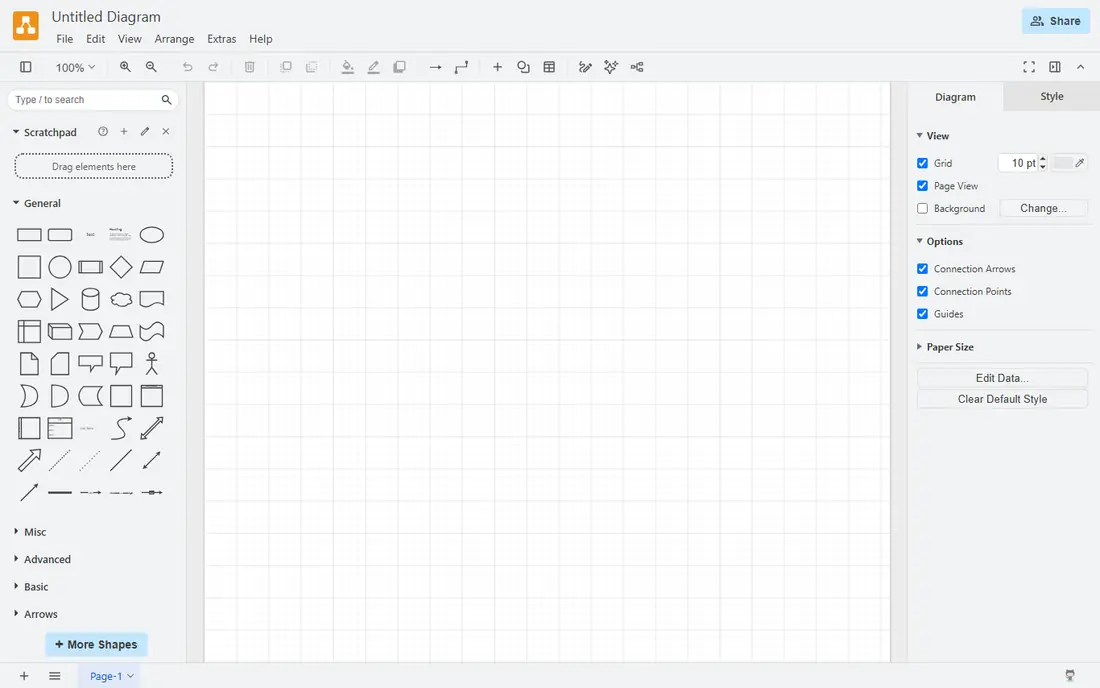Collapse the View section in Diagram panel
1100x688 pixels.
(x=932, y=136)
